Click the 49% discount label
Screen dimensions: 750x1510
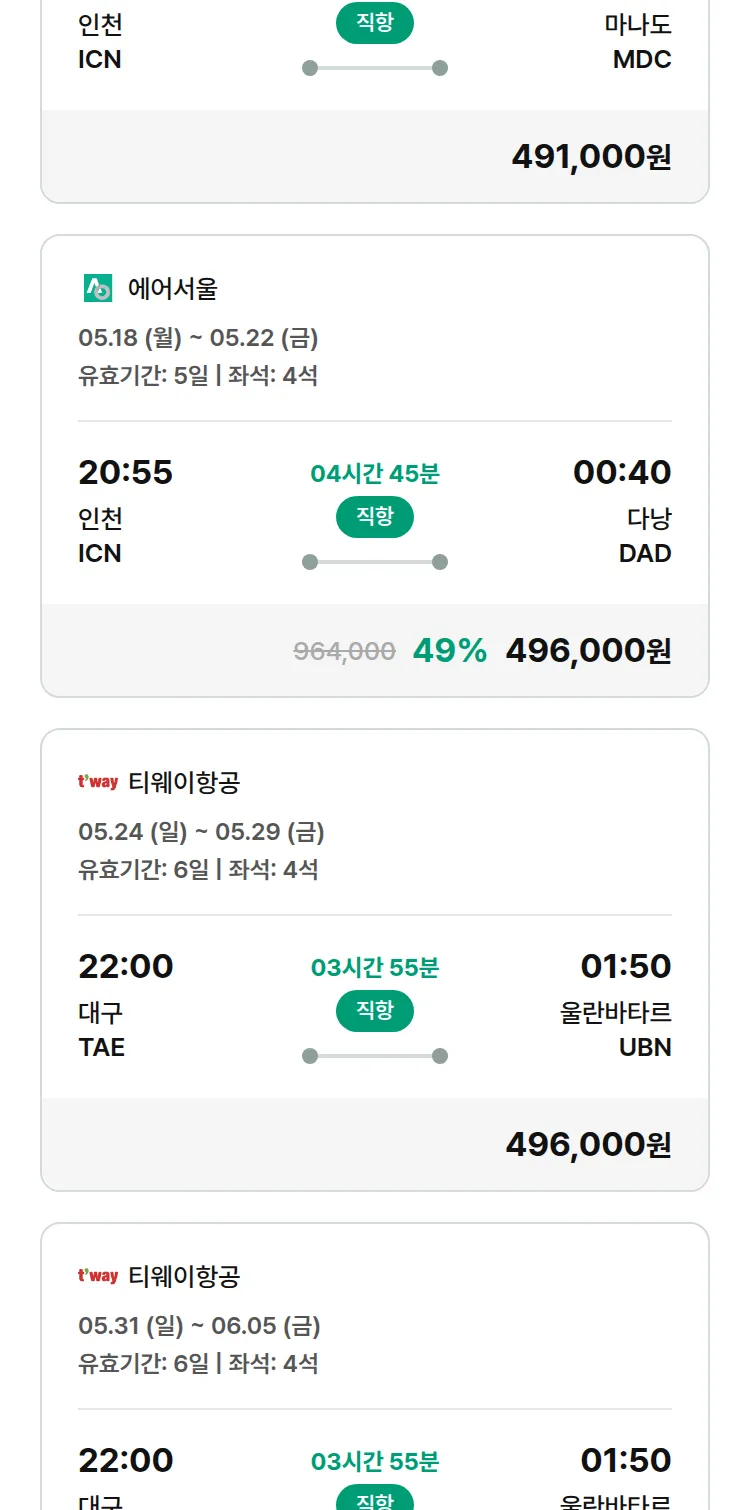[450, 650]
